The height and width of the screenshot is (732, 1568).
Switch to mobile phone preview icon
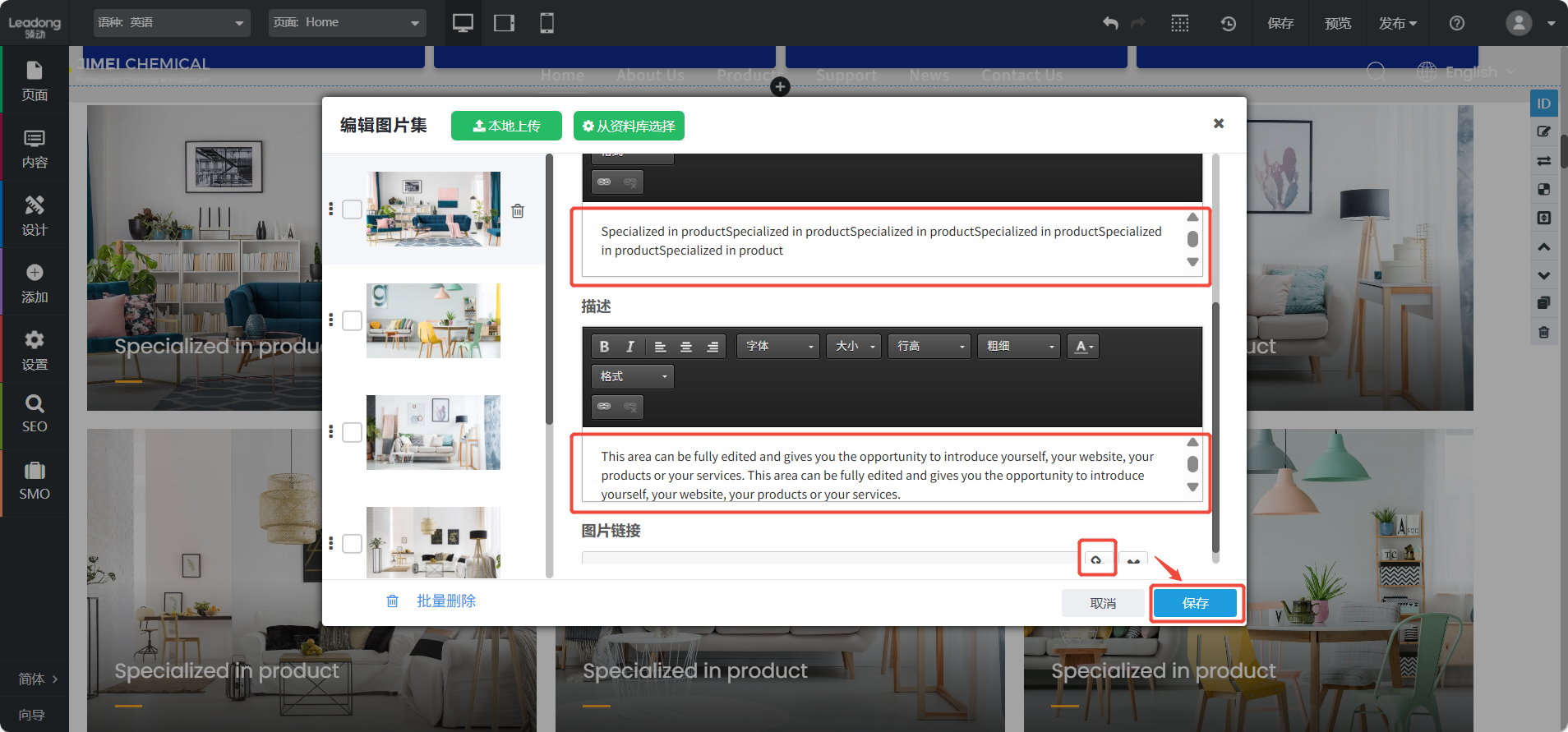tap(546, 23)
